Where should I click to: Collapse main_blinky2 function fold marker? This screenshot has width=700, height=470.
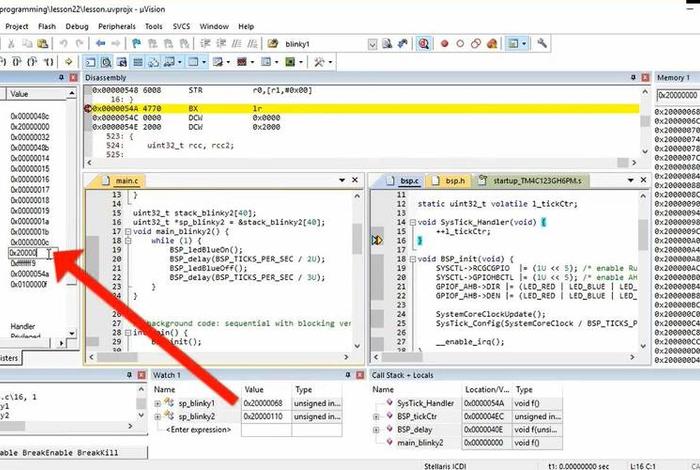(x=128, y=232)
